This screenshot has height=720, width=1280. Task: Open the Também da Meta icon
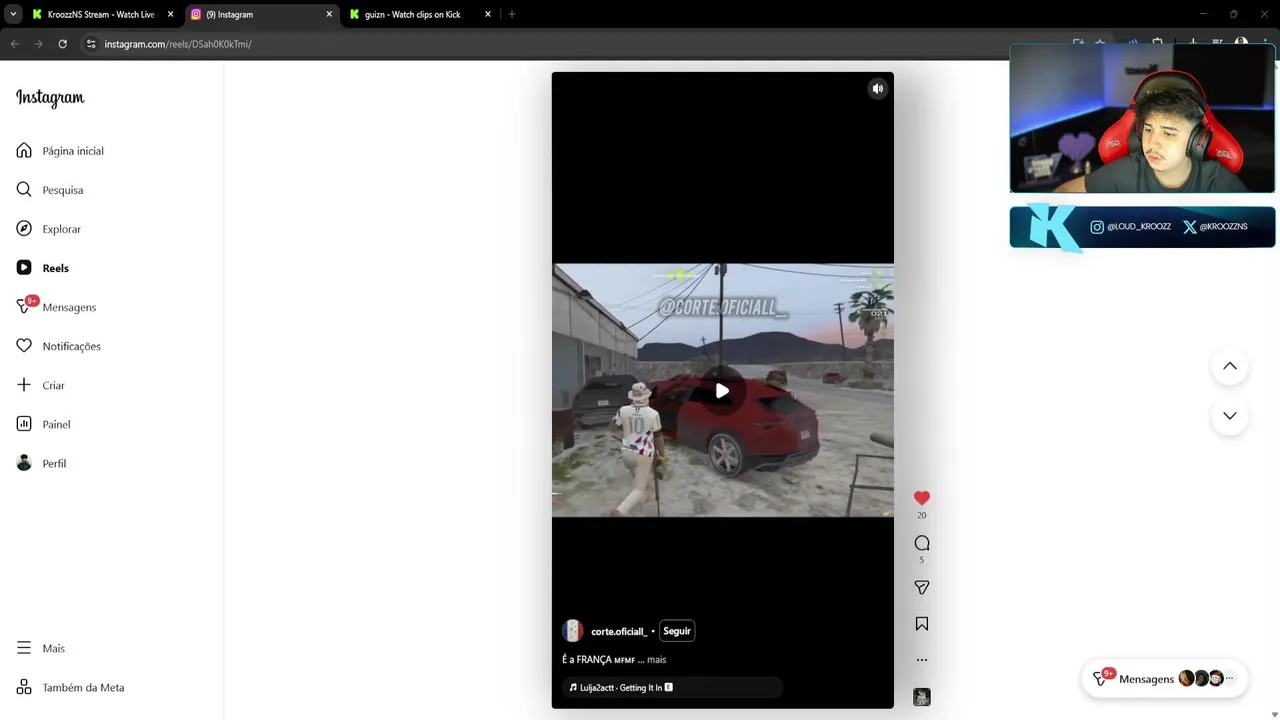pyautogui.click(x=24, y=687)
